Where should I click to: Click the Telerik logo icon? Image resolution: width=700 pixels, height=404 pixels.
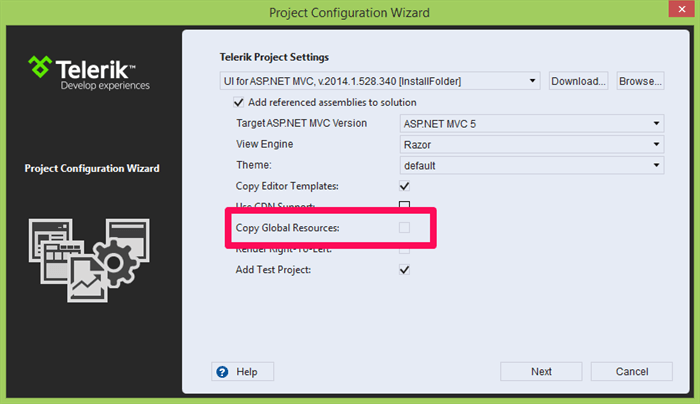coord(39,67)
